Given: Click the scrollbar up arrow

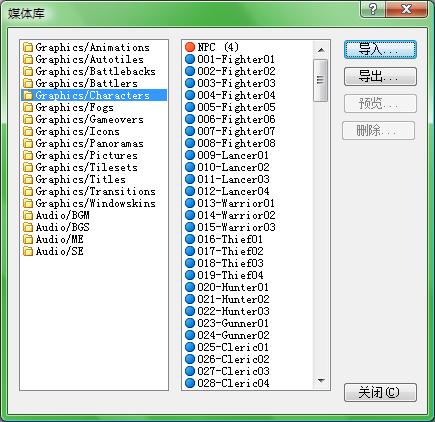Looking at the screenshot, I should [x=321, y=50].
